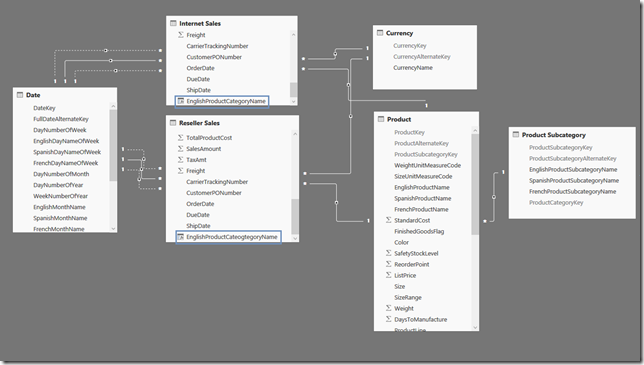The height and width of the screenshot is (365, 644).
Task: Select the Color field in Product
Action: [401, 242]
